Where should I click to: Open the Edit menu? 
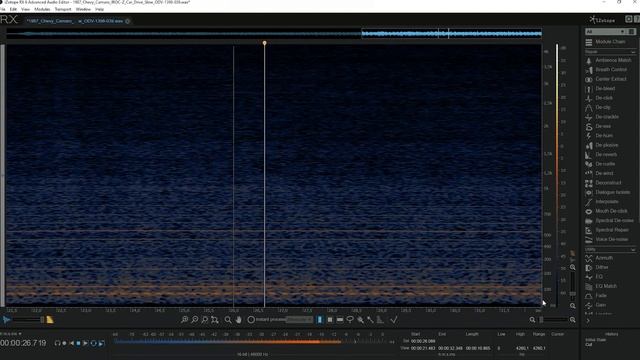pyautogui.click(x=13, y=9)
